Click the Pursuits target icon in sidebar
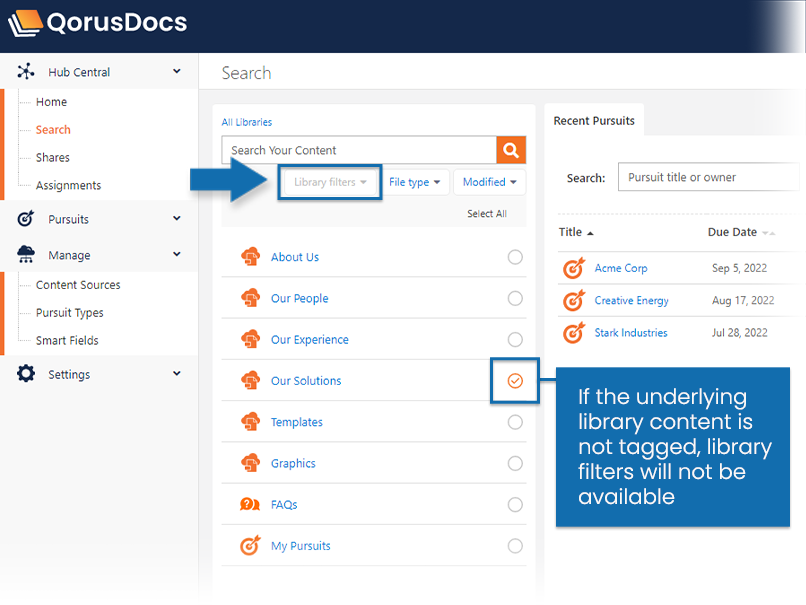This screenshot has width=806, height=605. (x=26, y=218)
